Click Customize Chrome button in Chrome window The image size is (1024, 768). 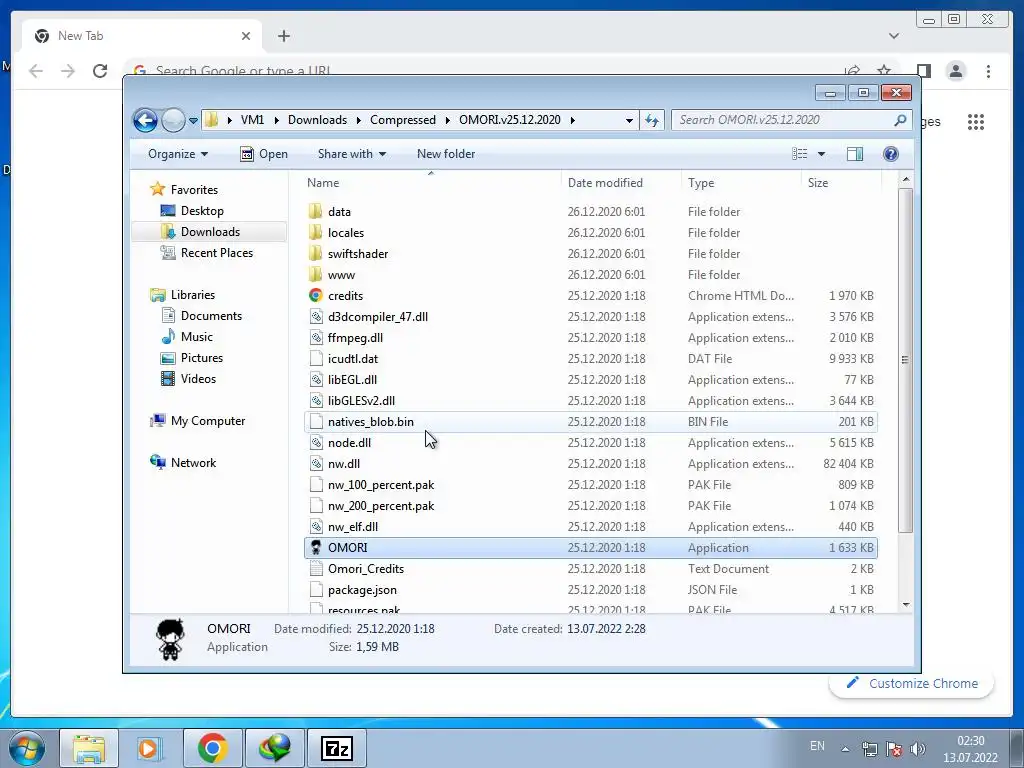click(912, 684)
